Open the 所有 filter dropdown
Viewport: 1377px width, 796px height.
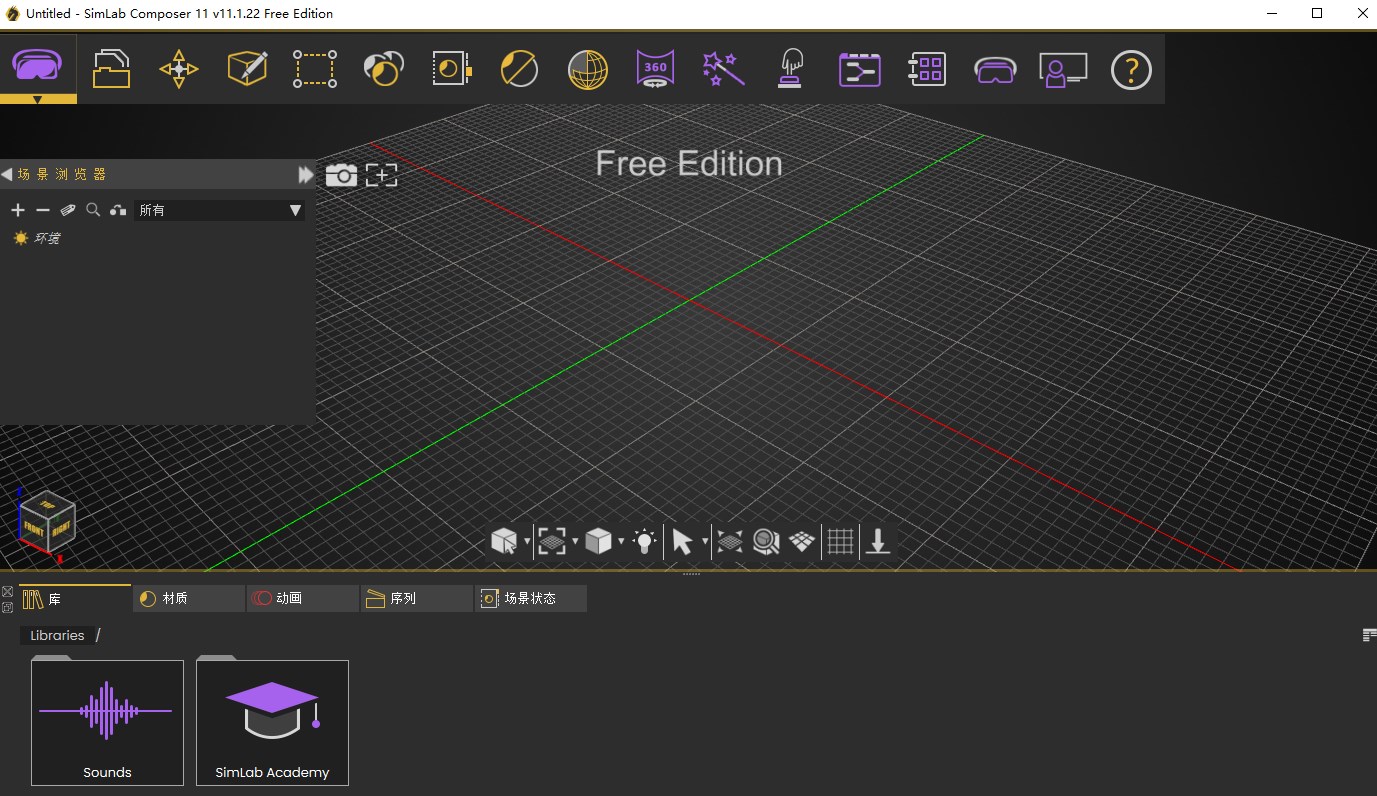pos(220,210)
